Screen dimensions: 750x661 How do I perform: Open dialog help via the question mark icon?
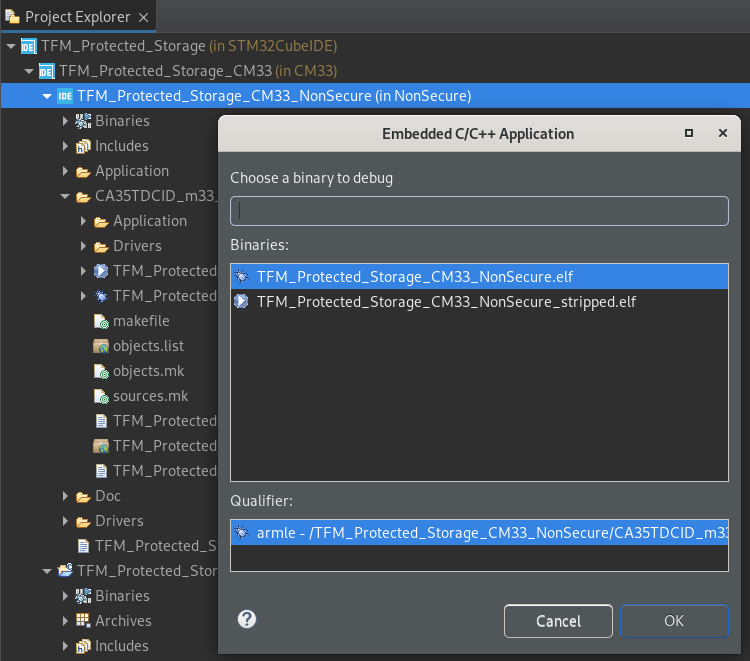click(247, 619)
